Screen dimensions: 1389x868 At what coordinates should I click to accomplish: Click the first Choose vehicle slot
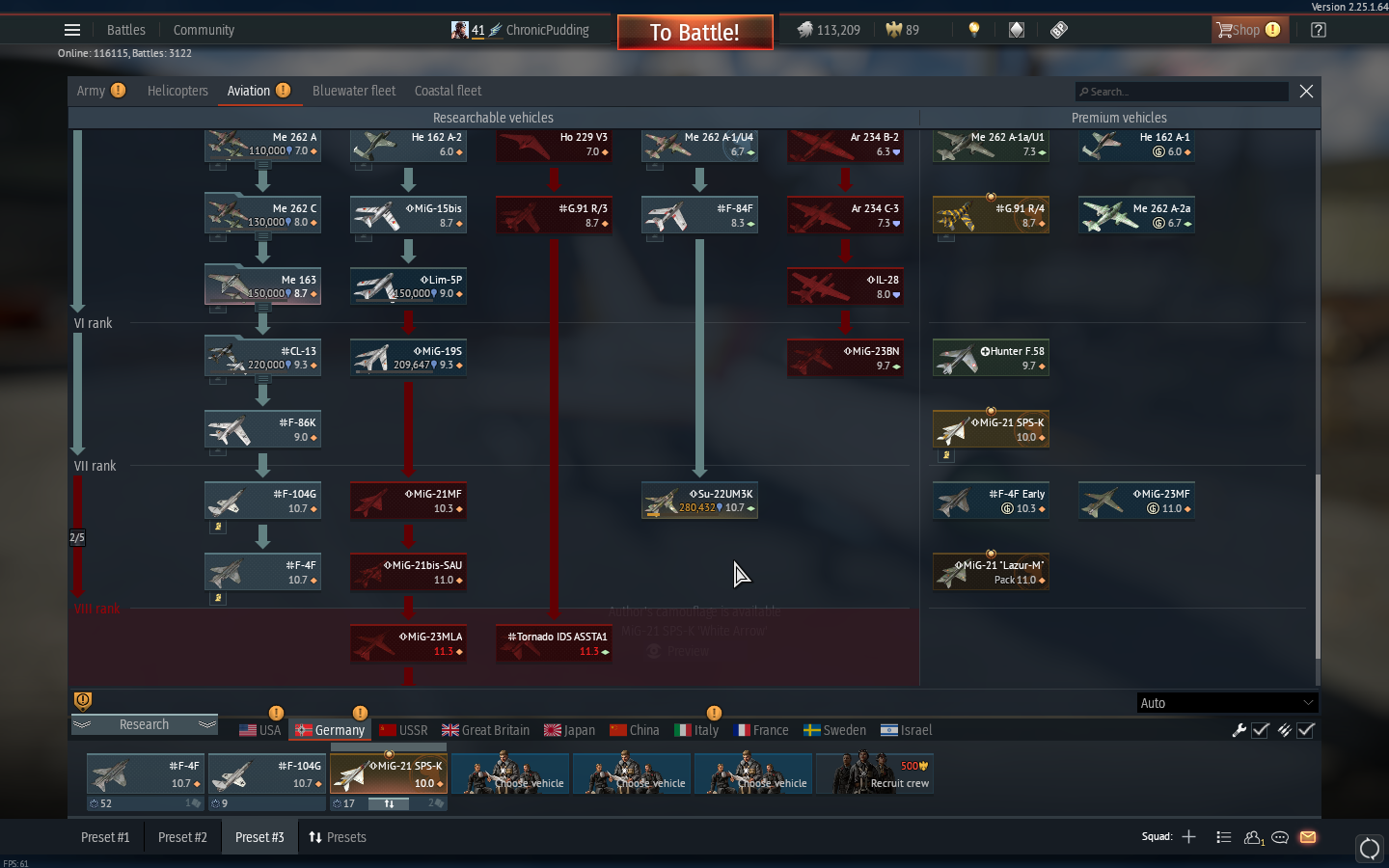click(510, 773)
